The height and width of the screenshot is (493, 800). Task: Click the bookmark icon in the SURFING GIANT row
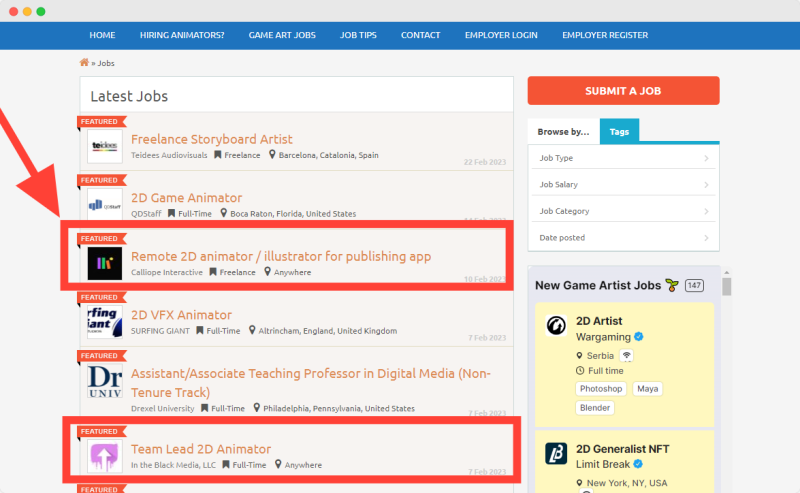[x=199, y=330]
